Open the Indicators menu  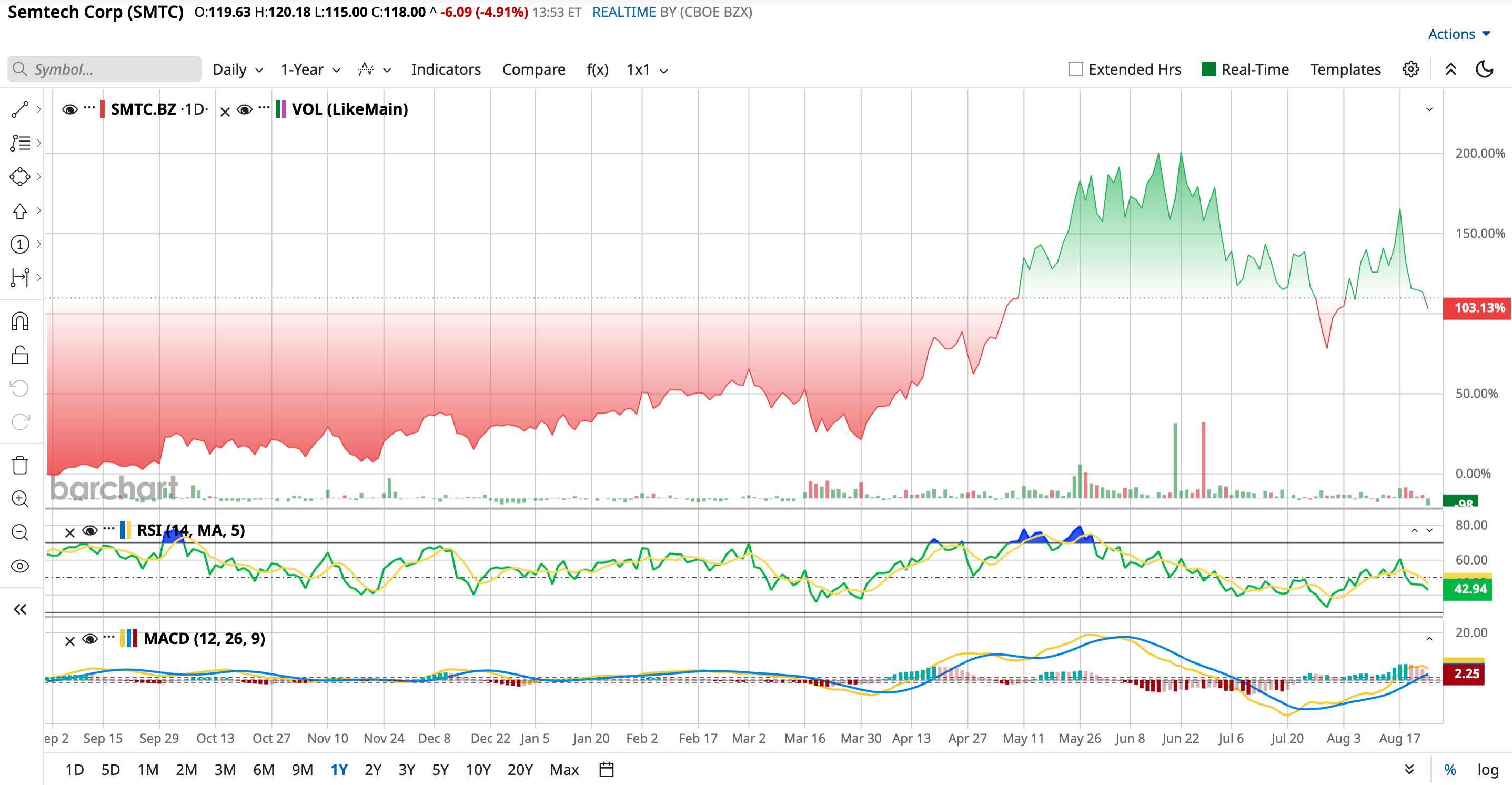tap(446, 70)
